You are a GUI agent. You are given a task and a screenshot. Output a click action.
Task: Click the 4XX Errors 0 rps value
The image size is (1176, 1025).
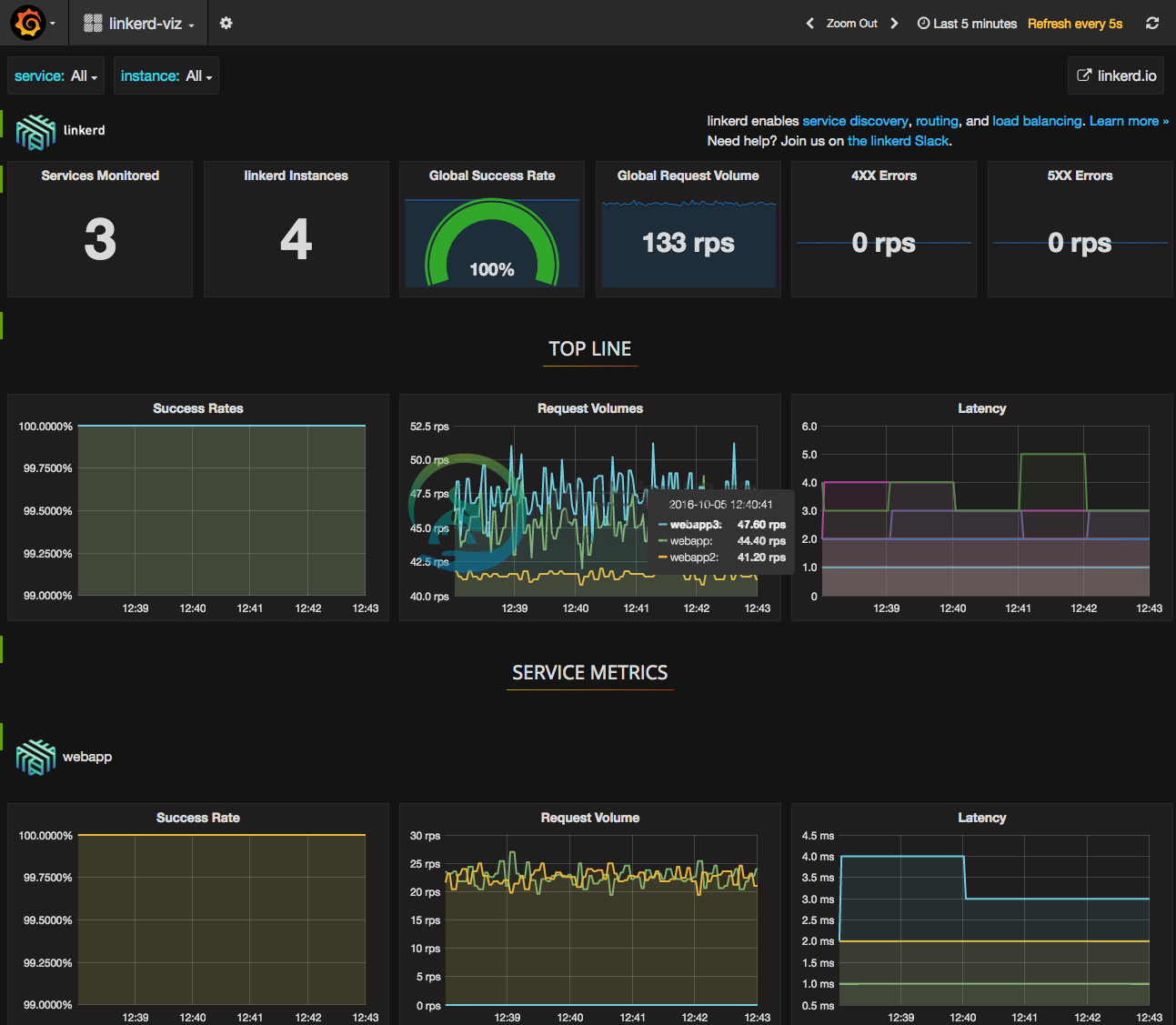coord(884,243)
